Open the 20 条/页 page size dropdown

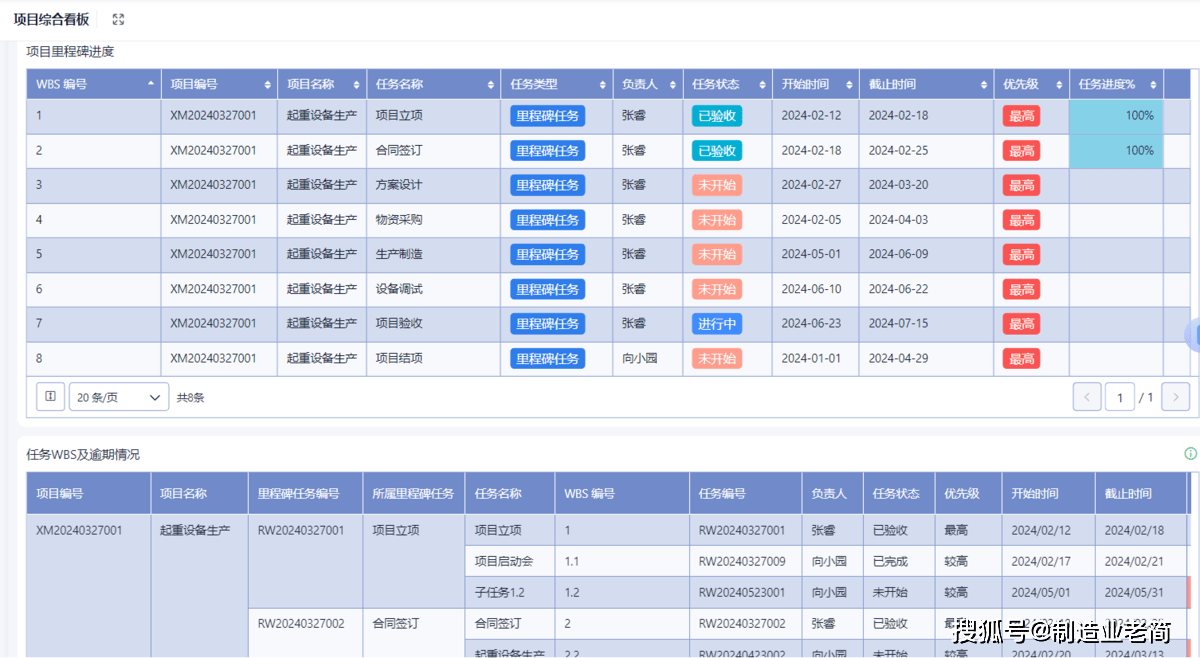pos(118,397)
